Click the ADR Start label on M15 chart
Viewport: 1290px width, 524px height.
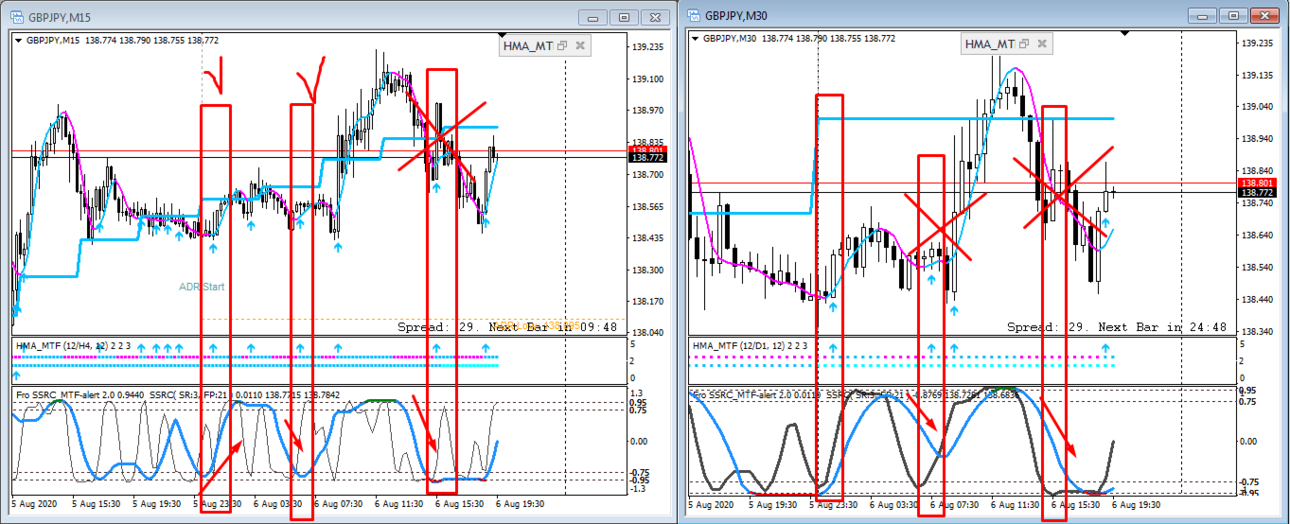click(201, 287)
